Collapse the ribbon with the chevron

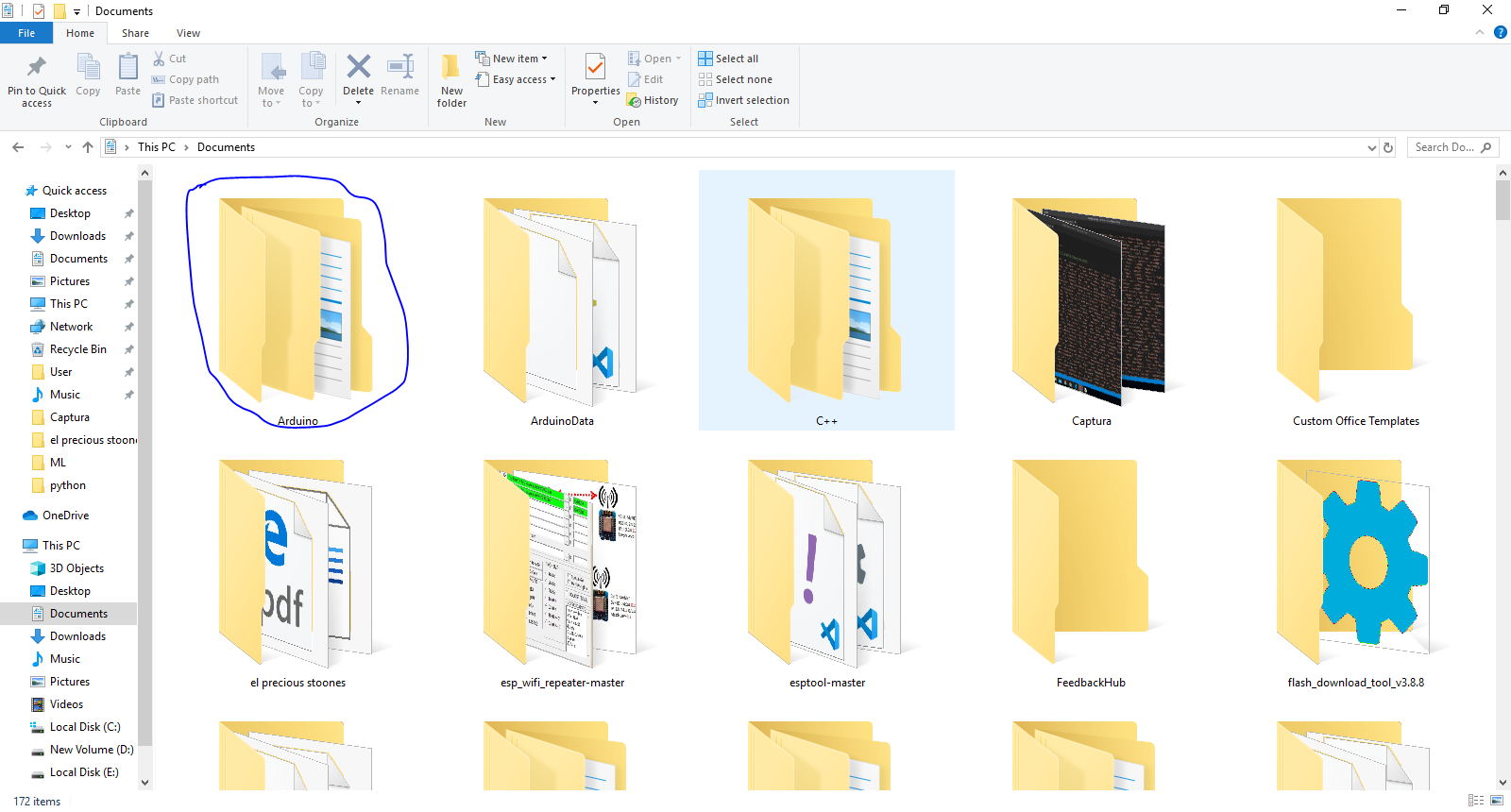[x=1480, y=32]
